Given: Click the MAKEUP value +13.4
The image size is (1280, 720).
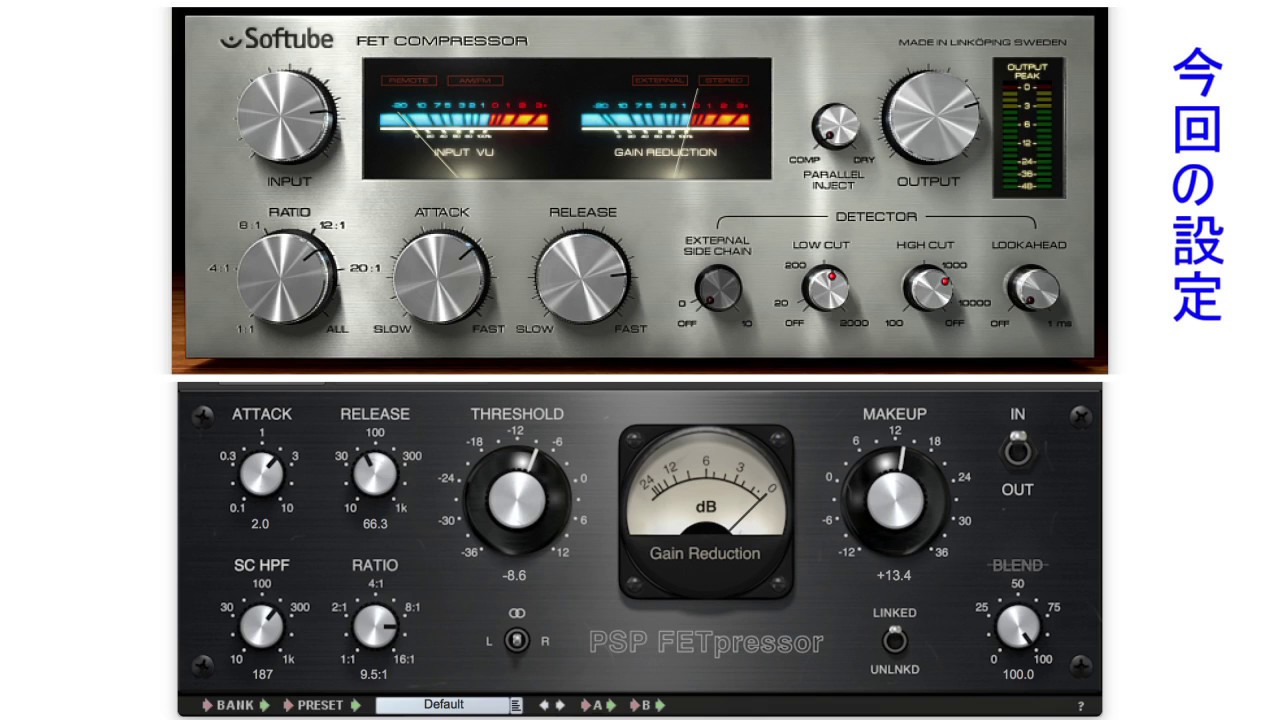Looking at the screenshot, I should point(894,575).
